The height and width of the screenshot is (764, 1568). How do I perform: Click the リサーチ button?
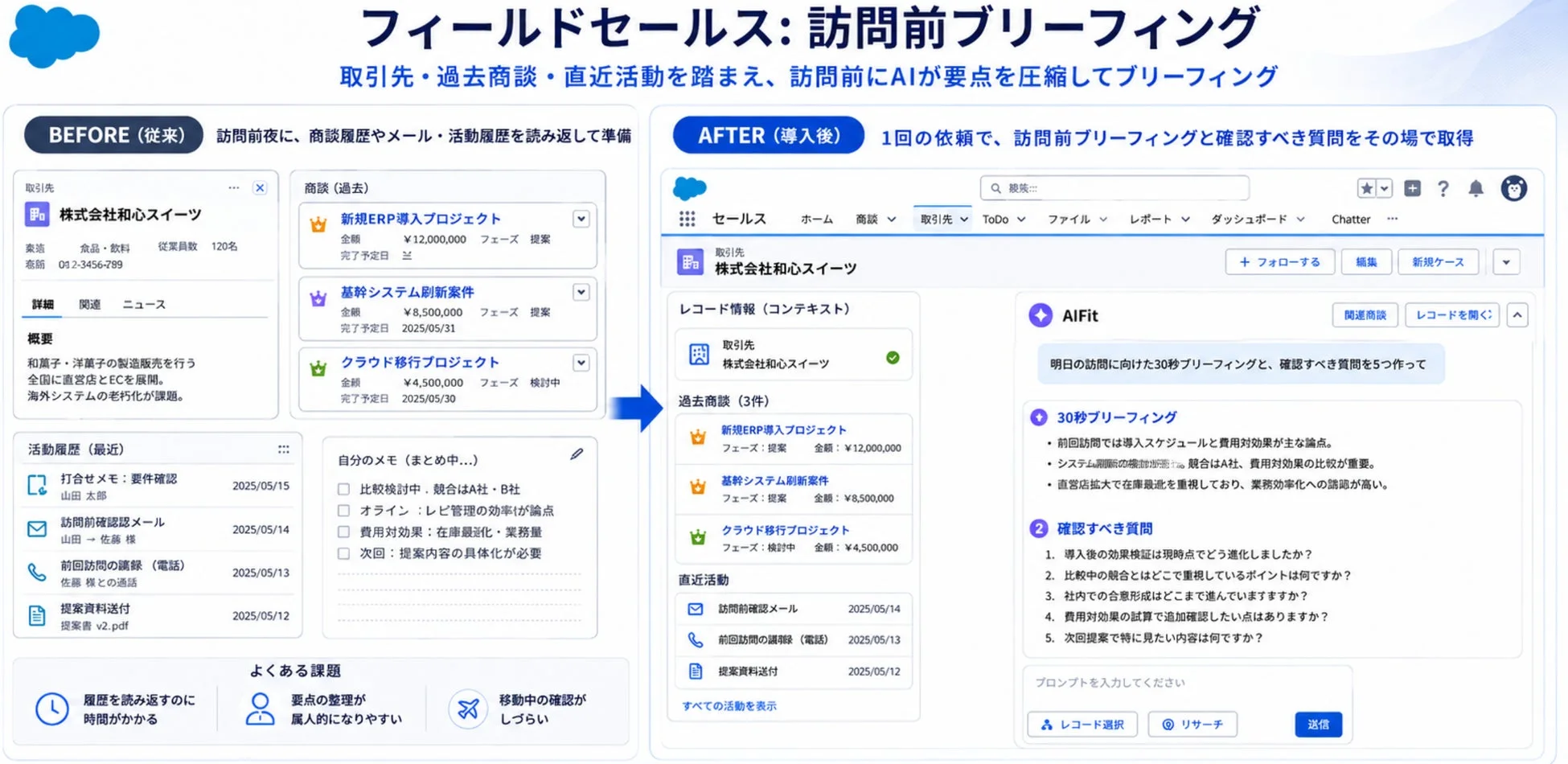[x=1192, y=725]
